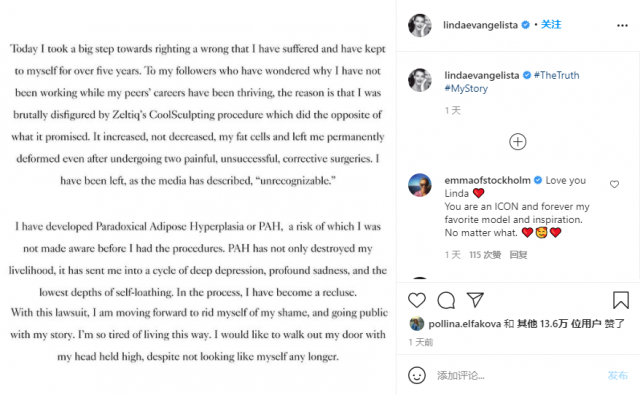Open comments with the speech bubble icon
The width and height of the screenshot is (640, 395).
tap(446, 300)
